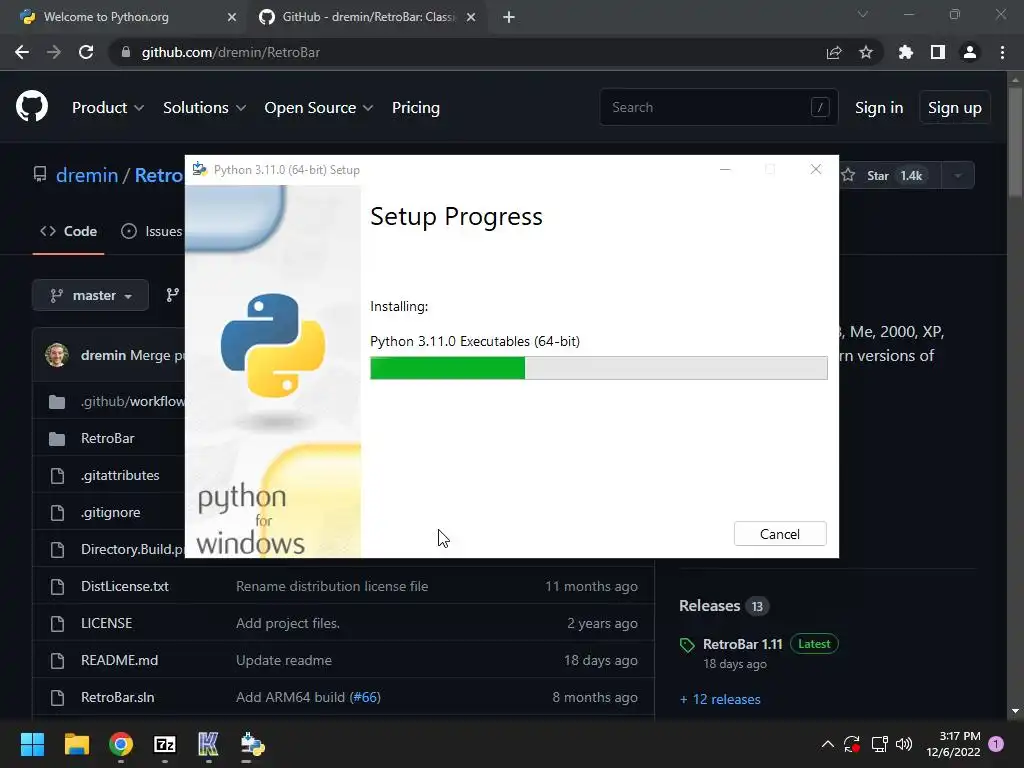Screen dimensions: 1024x768
Task: Open README.md file
Action: (x=120, y=660)
